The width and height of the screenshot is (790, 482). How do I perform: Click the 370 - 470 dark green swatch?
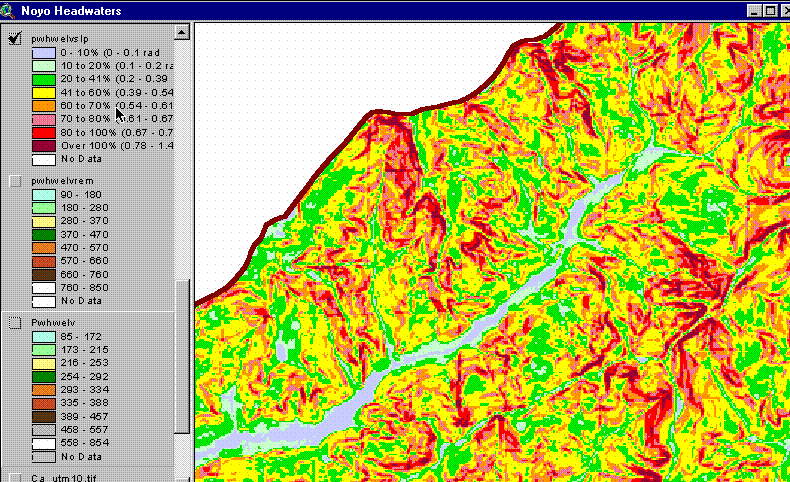[x=44, y=235]
